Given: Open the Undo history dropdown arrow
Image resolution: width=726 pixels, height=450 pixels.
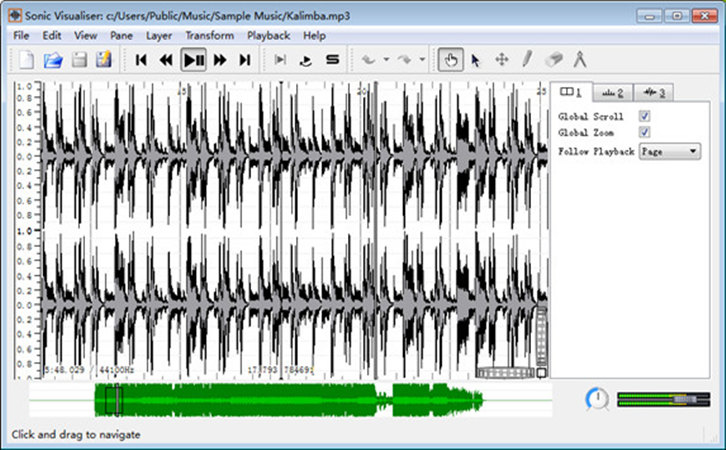Looking at the screenshot, I should [x=386, y=60].
